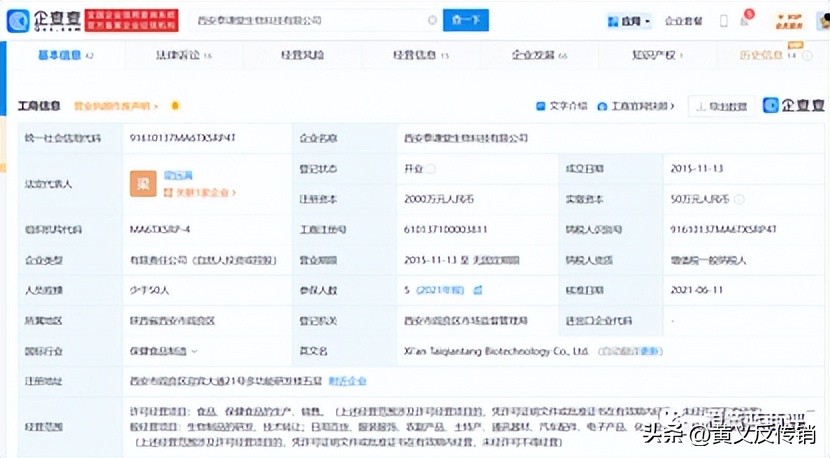Select the organization code MA6TX5RP-4

160,230
